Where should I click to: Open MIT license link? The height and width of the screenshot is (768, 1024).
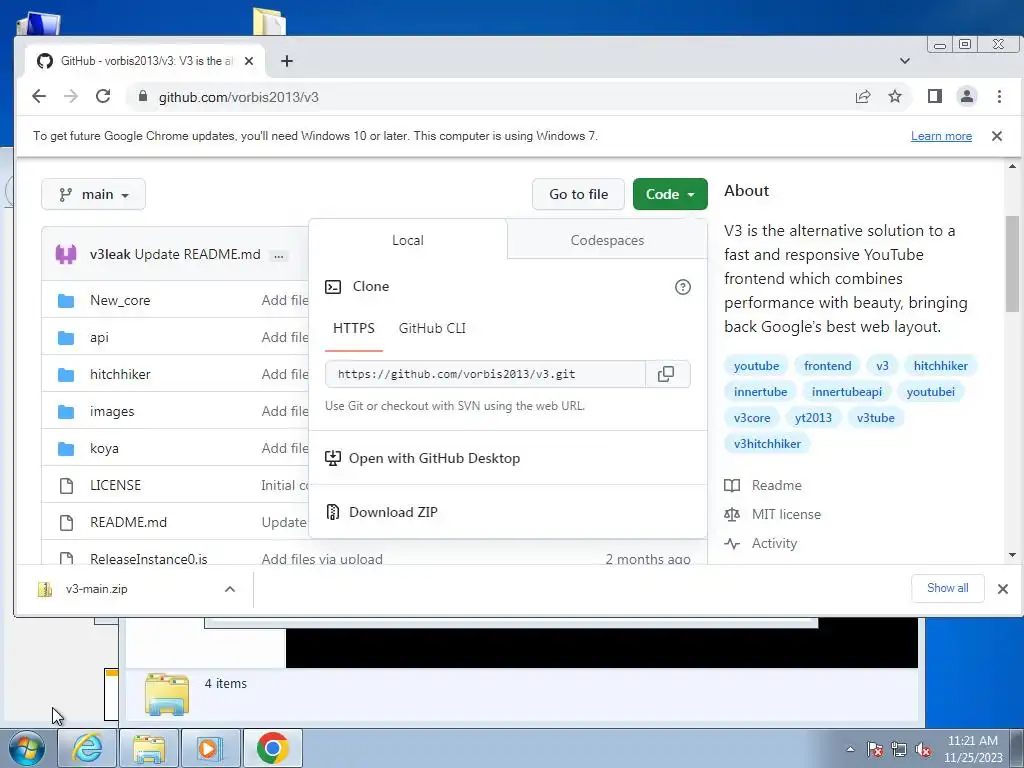coord(786,515)
